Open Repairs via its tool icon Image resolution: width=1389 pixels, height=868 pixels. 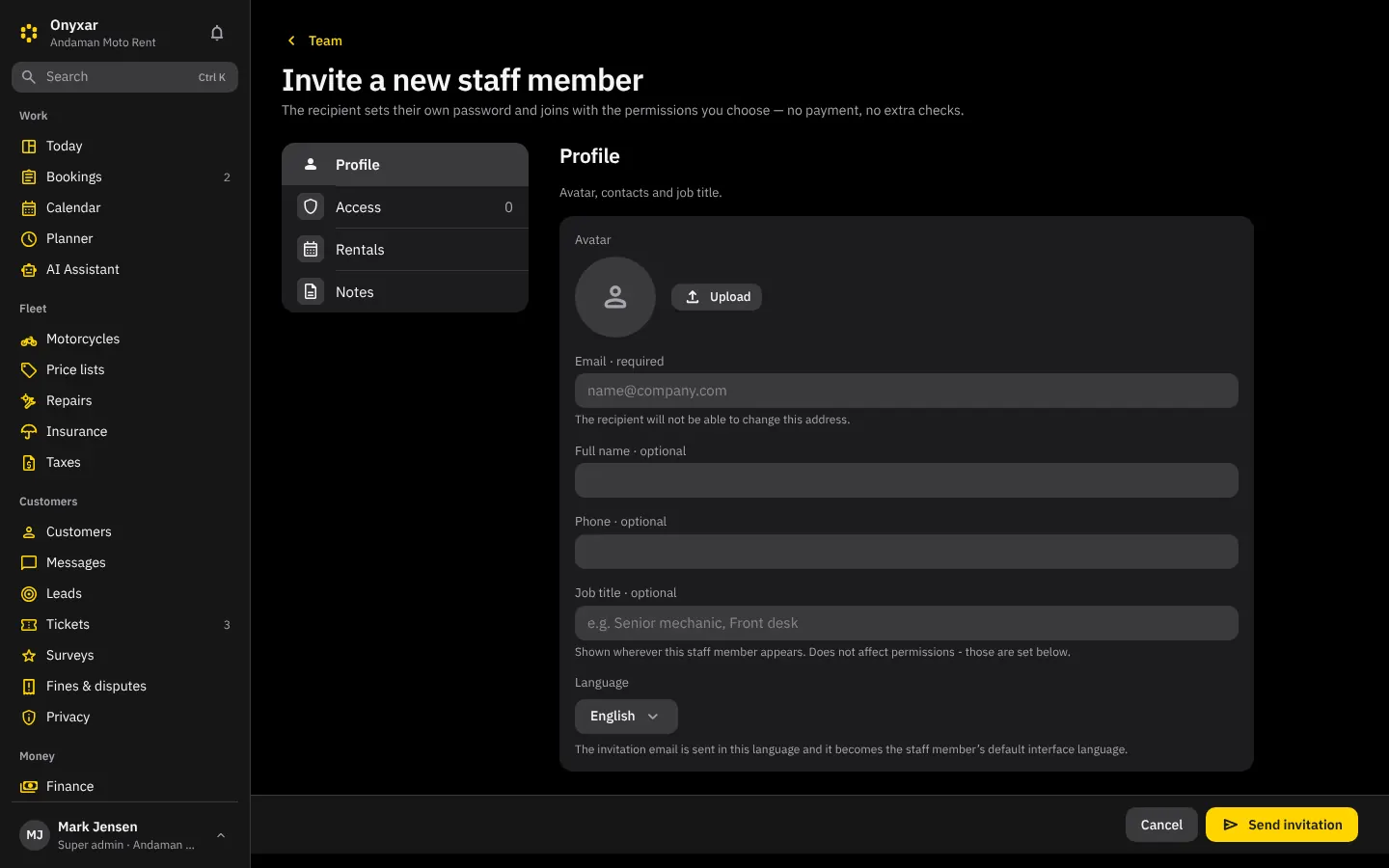(x=29, y=401)
